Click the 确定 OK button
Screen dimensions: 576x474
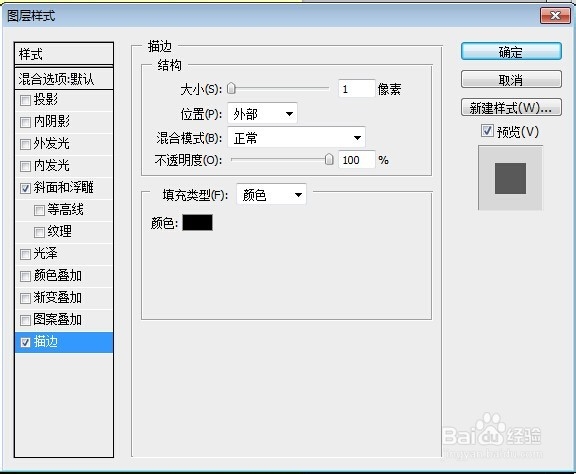[x=511, y=52]
